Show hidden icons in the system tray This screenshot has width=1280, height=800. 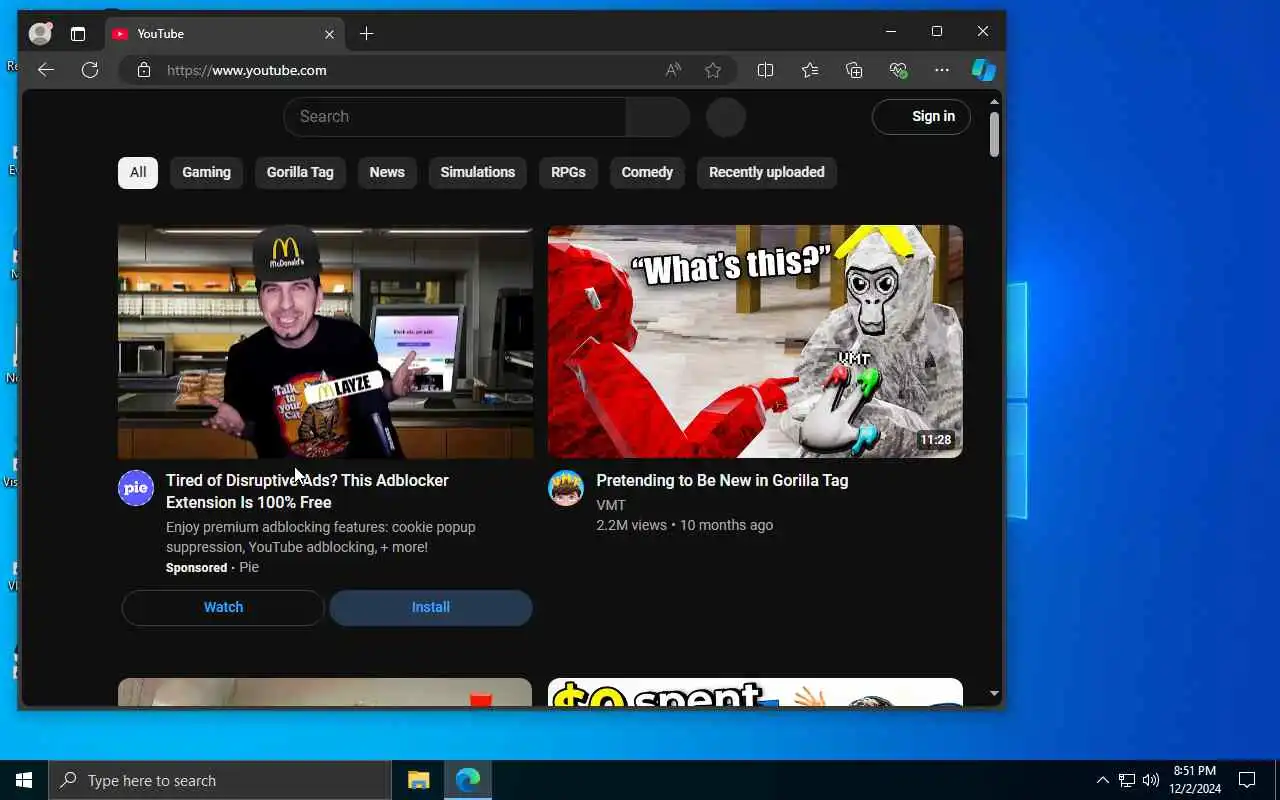1102,780
